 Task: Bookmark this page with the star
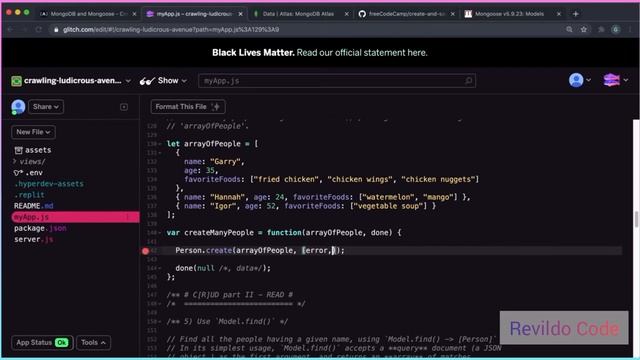pos(584,29)
